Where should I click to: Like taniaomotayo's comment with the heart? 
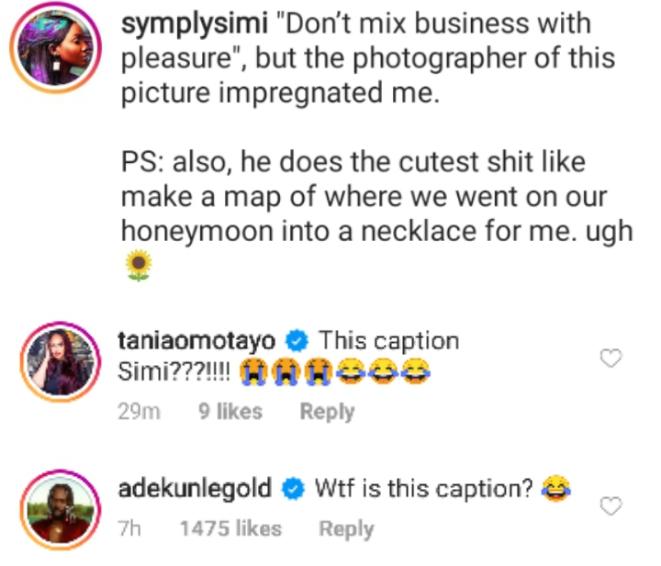609,359
